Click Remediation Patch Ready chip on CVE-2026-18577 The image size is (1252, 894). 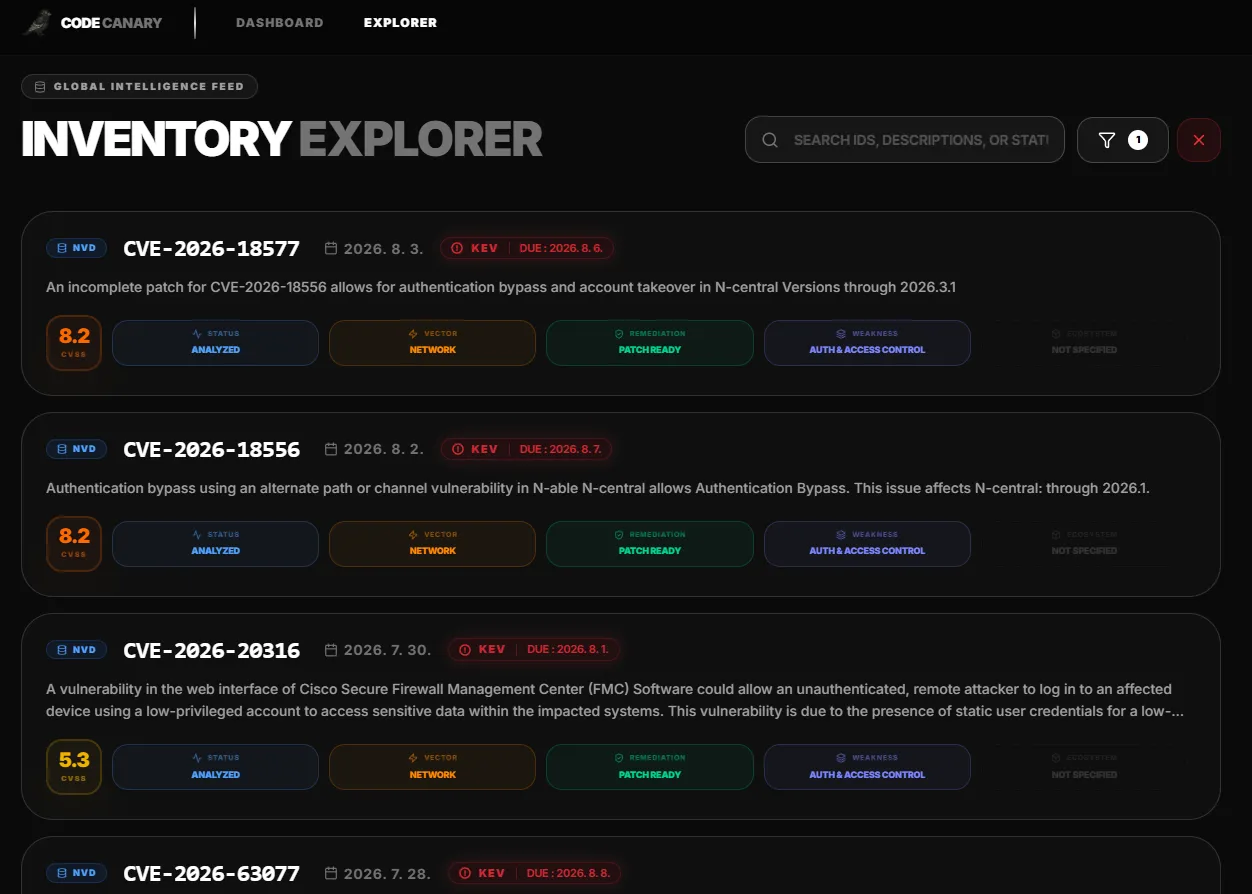coord(649,343)
